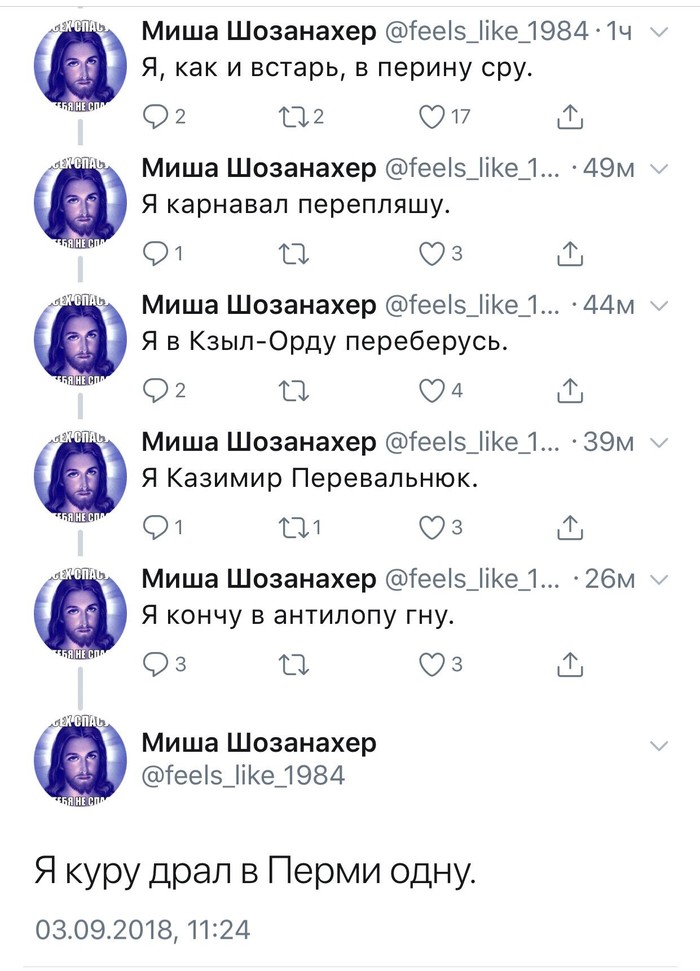Open the tweet text "Я карнавал перепляшу."
The image size is (700, 971).
[297, 205]
